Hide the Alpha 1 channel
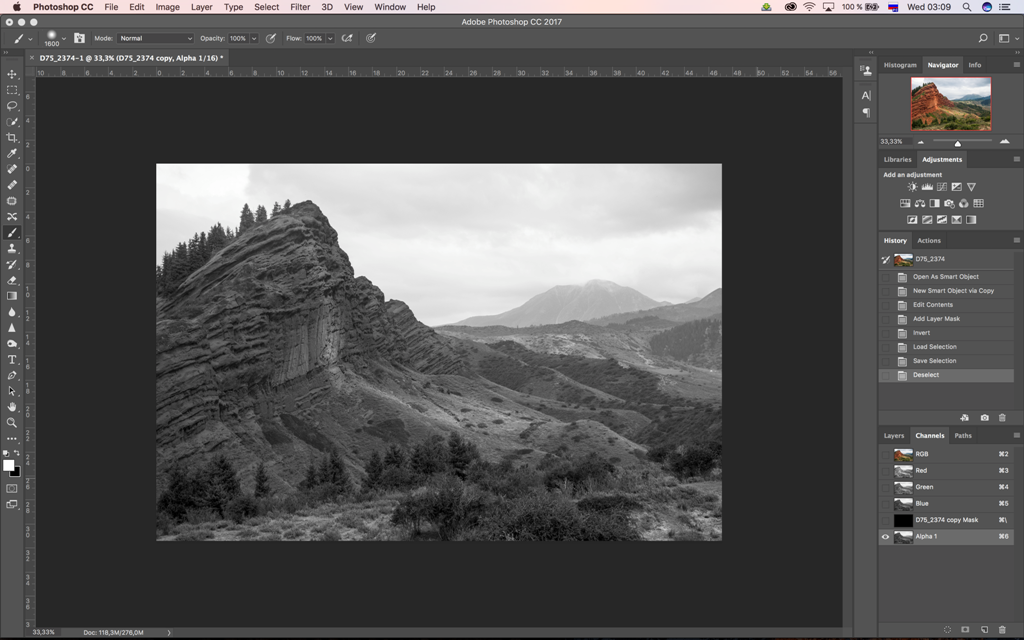1024x640 pixels. (x=885, y=537)
